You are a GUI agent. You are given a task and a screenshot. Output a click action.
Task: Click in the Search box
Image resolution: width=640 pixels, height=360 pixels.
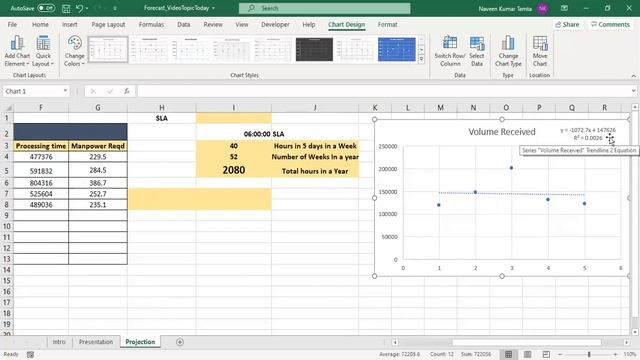pos(324,8)
